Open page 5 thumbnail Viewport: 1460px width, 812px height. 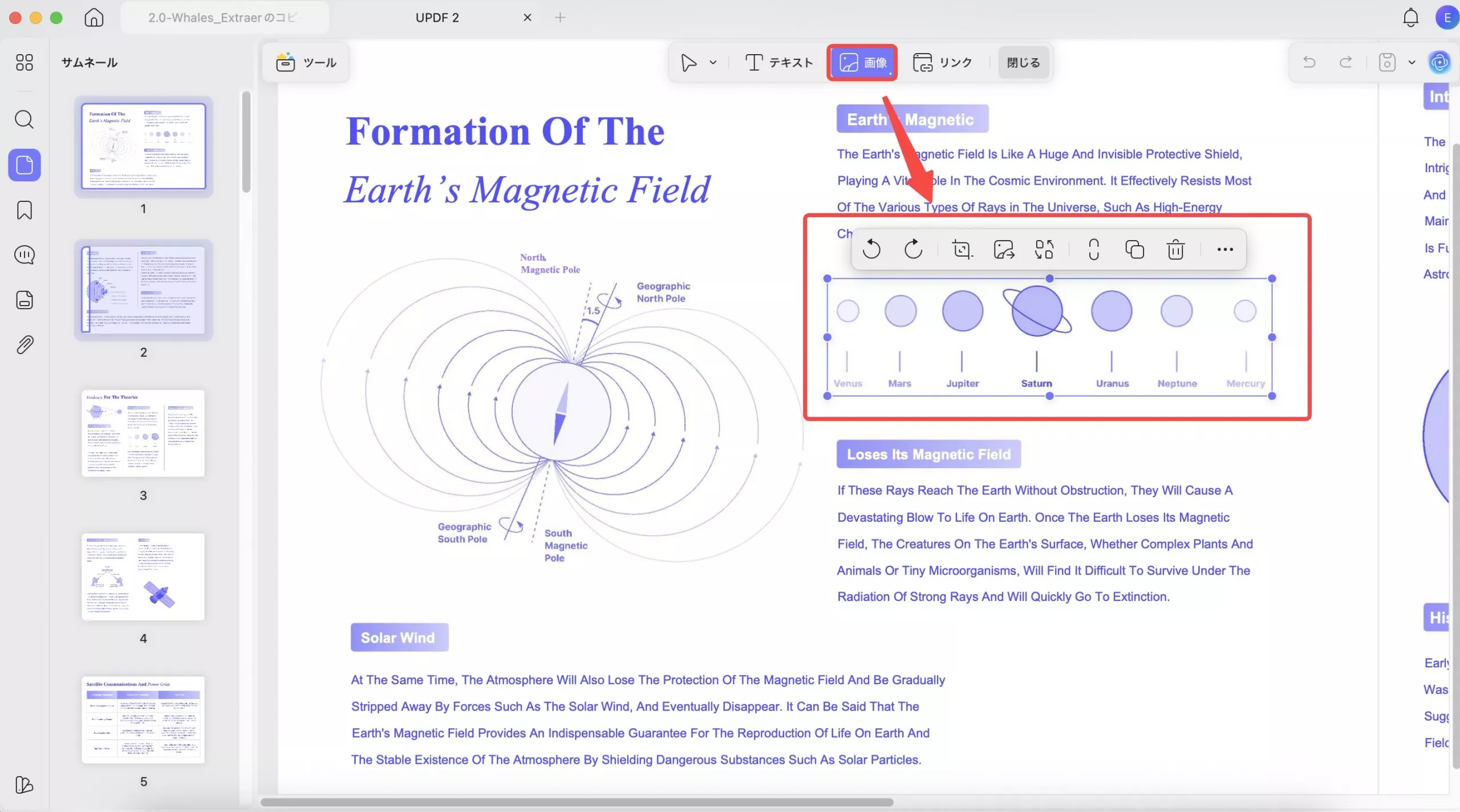143,720
